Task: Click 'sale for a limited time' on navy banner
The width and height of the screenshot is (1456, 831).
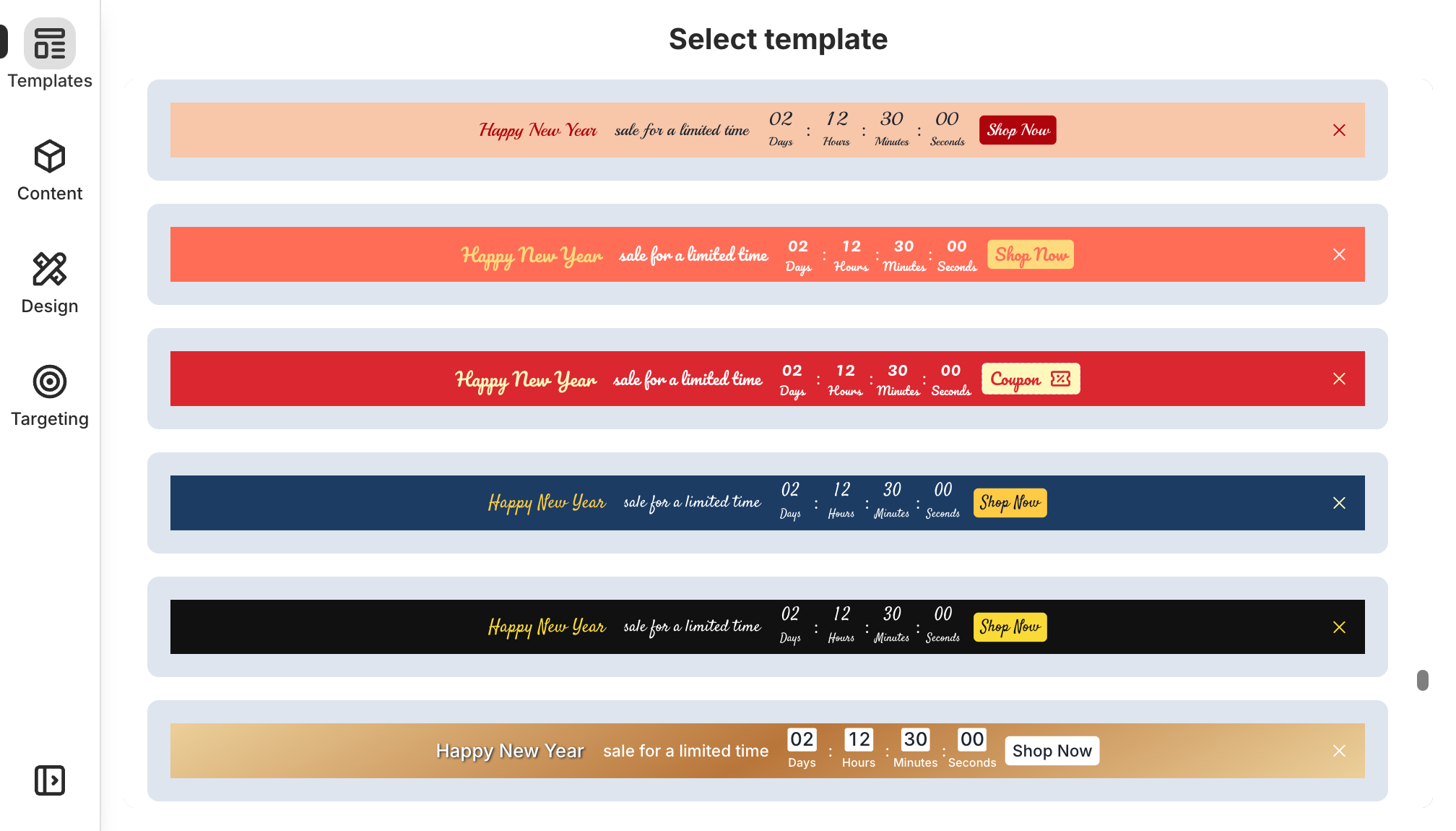Action: click(692, 503)
